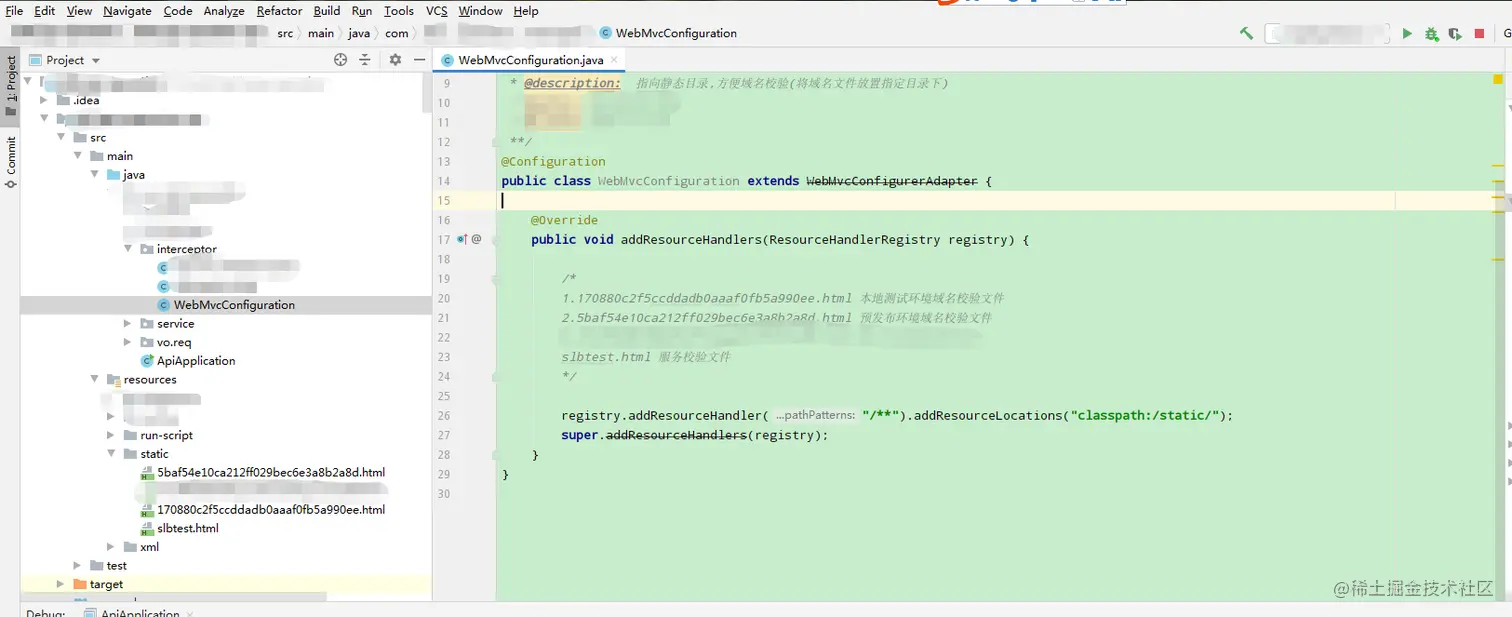
Task: Open the Refactor menu
Action: tap(280, 11)
